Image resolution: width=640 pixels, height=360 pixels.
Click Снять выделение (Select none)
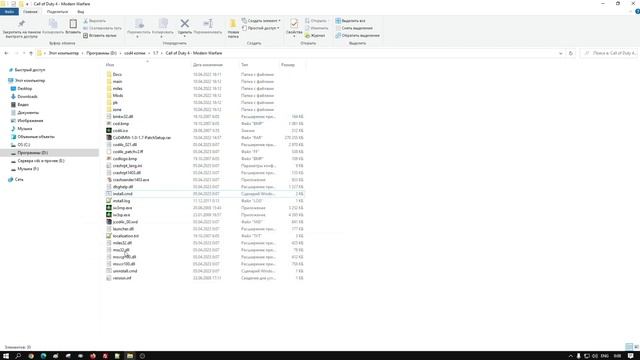[354, 28]
